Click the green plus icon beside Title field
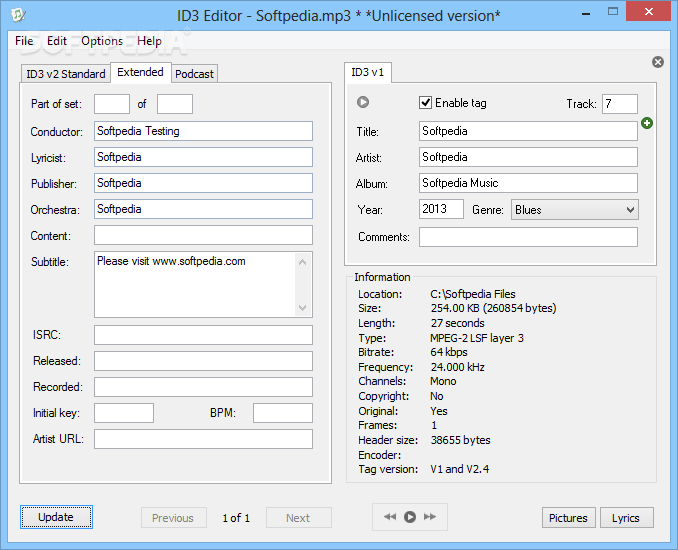 [x=647, y=123]
